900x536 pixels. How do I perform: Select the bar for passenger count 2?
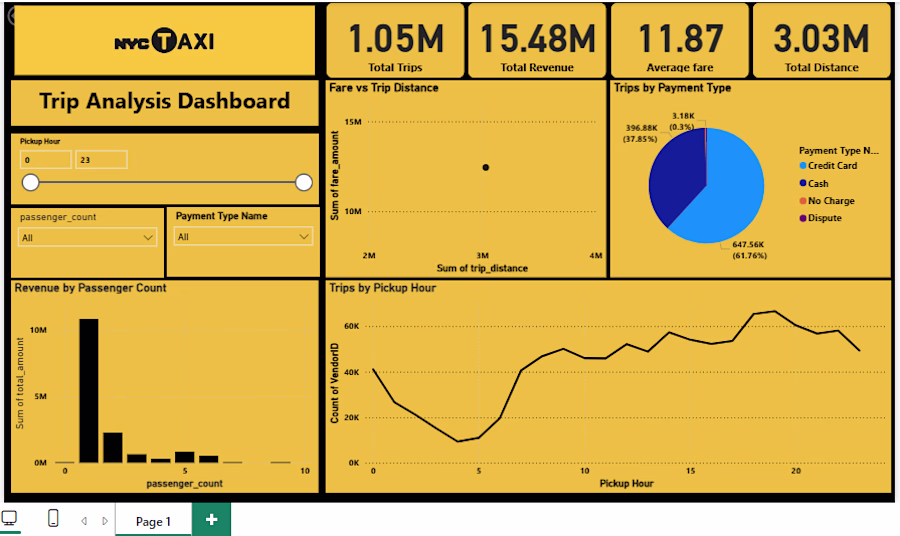click(112, 448)
